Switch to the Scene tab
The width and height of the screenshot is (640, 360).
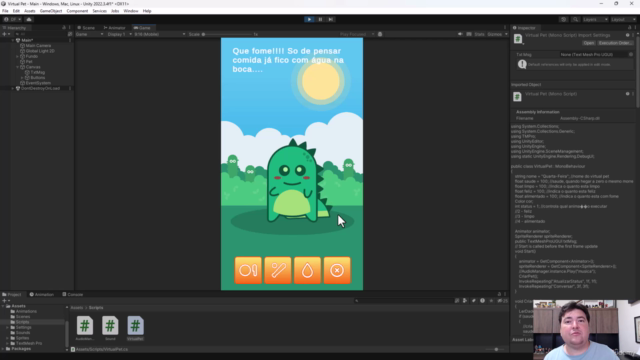(86, 28)
